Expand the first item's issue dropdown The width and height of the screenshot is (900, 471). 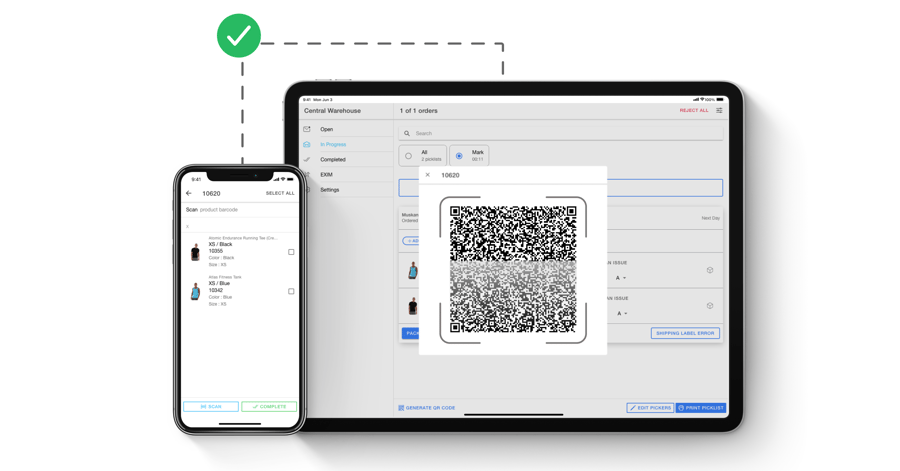pos(622,278)
